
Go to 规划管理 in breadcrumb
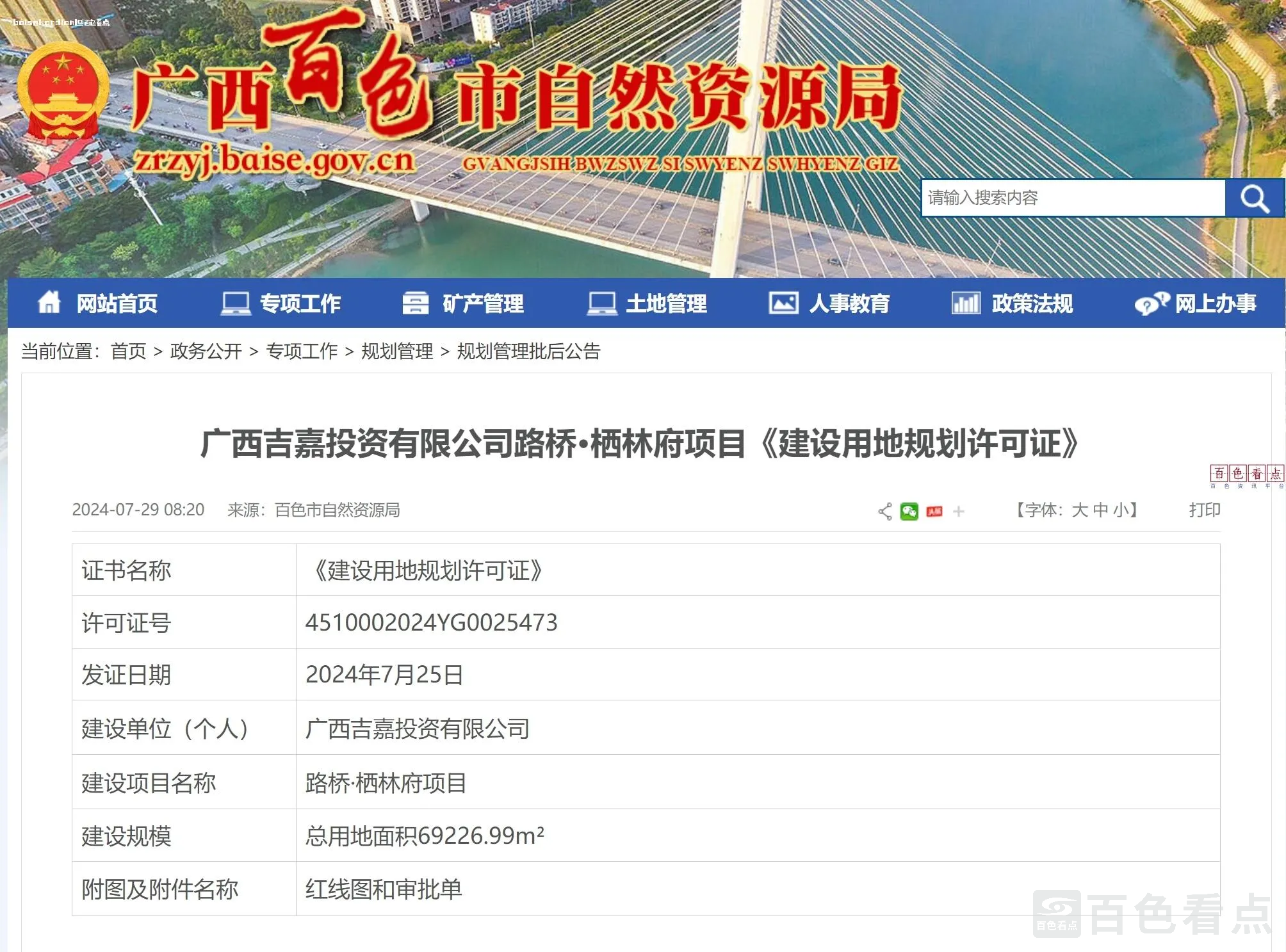[397, 351]
